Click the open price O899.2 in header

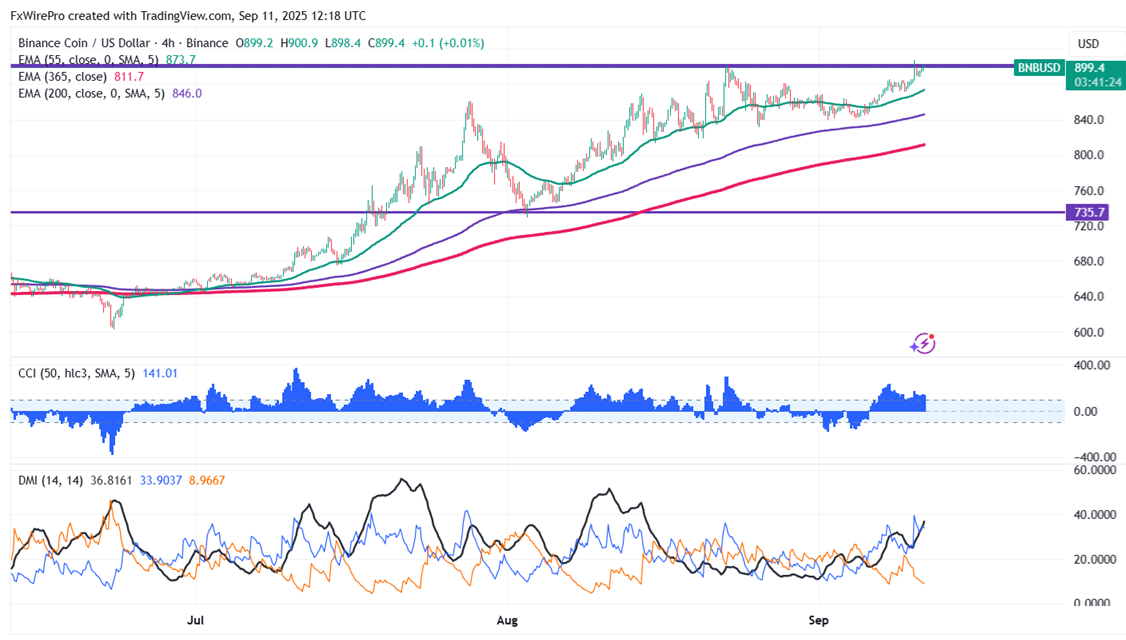click(254, 43)
